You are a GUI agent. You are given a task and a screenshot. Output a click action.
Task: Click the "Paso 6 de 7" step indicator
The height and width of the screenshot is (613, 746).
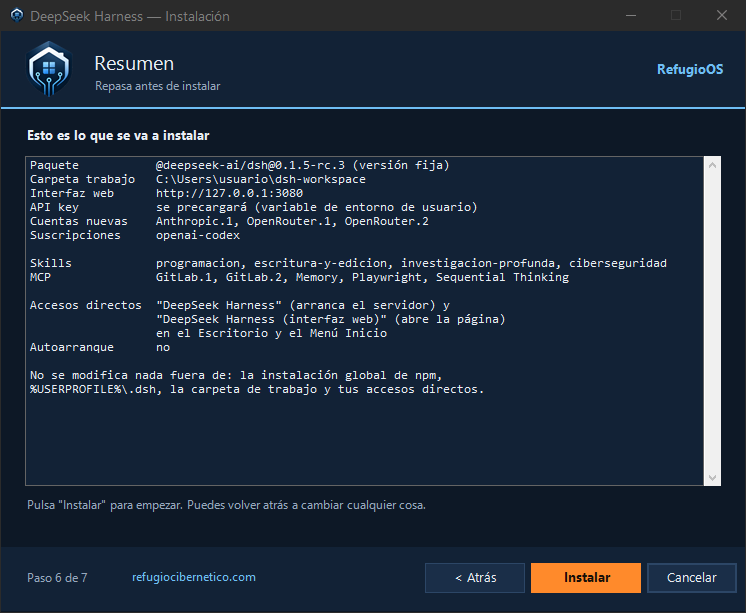[x=57, y=578]
